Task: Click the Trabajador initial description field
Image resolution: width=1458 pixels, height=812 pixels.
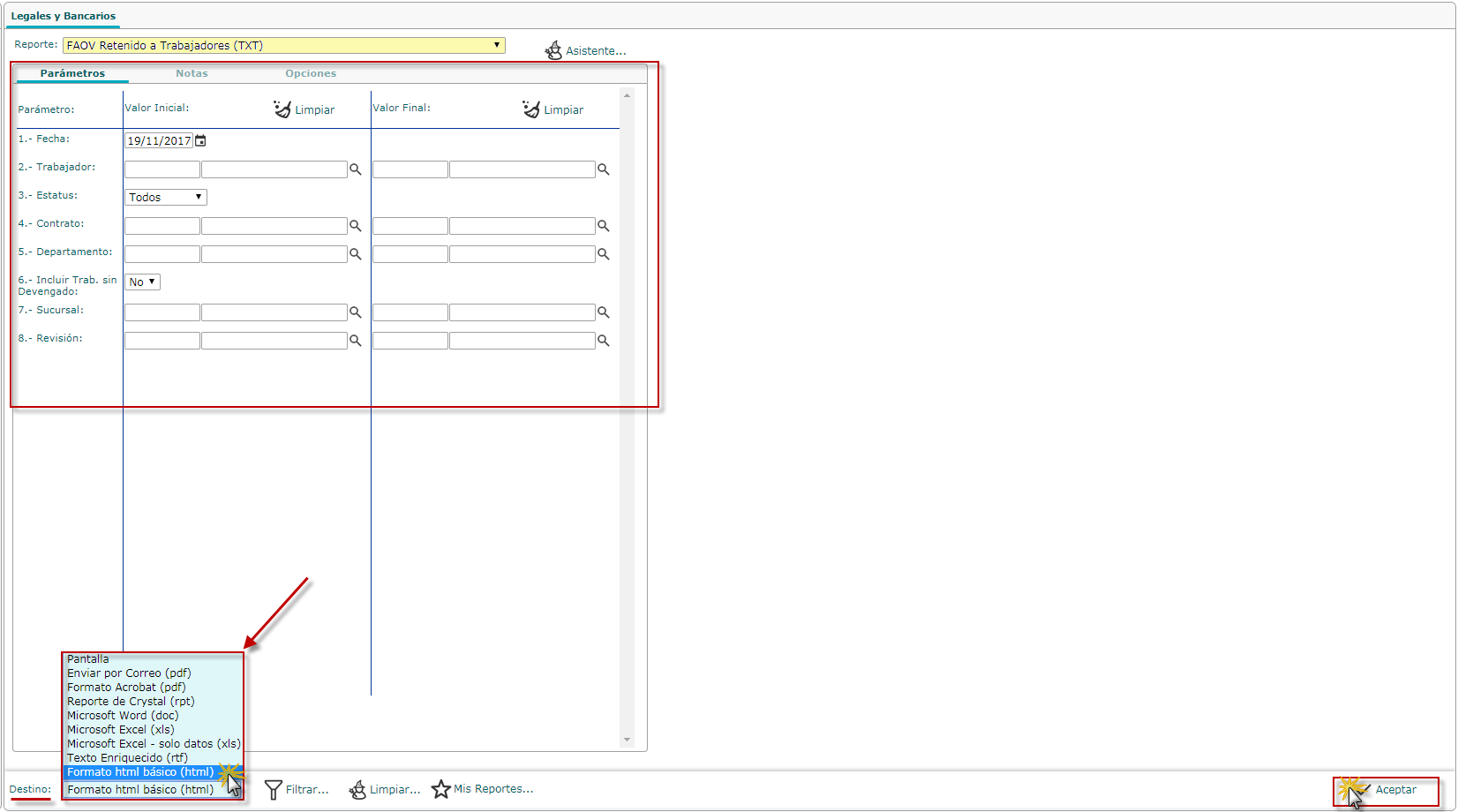Action: pos(274,169)
